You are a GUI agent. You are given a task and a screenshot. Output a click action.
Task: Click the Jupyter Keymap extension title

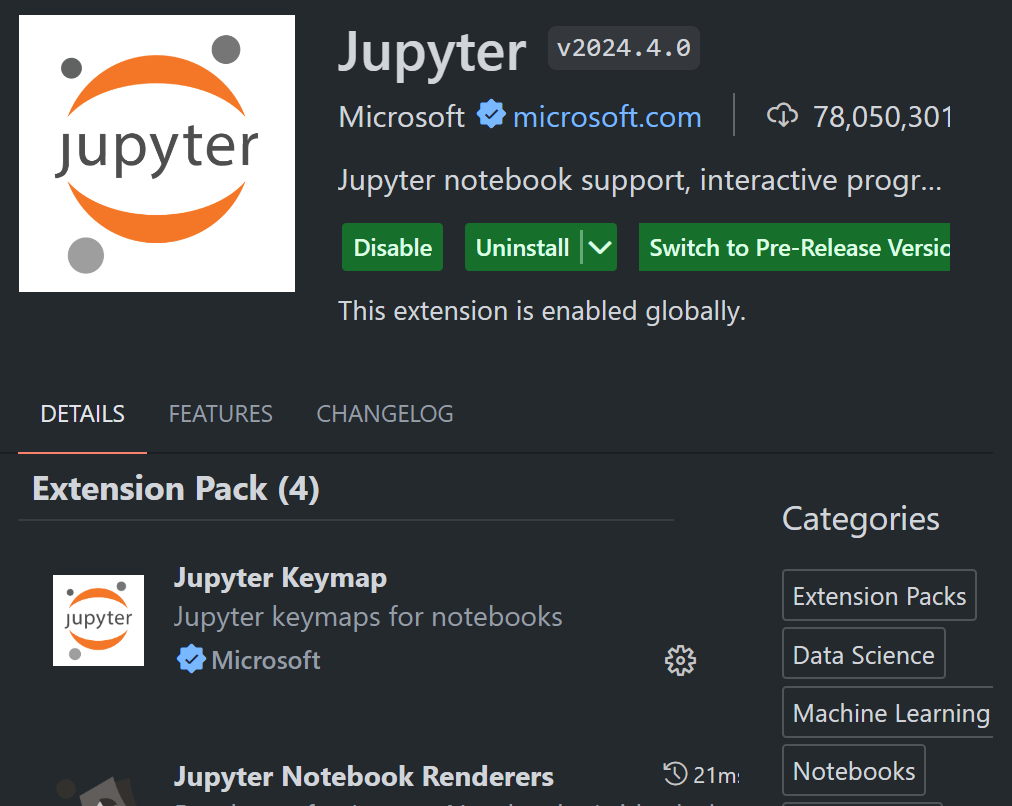coord(280,578)
